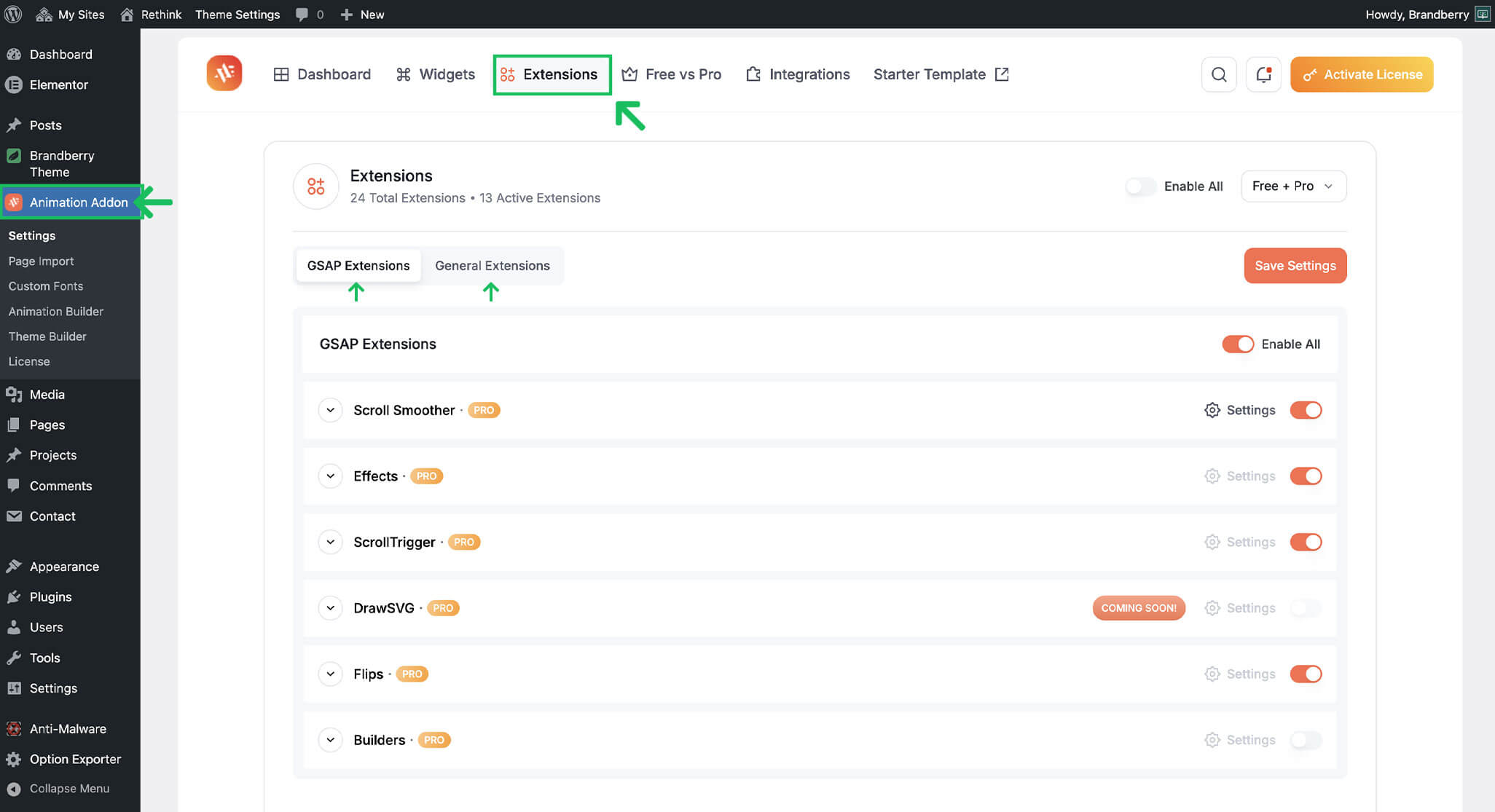The image size is (1495, 812).
Task: Switch to General Extensions tab
Action: [493, 266]
